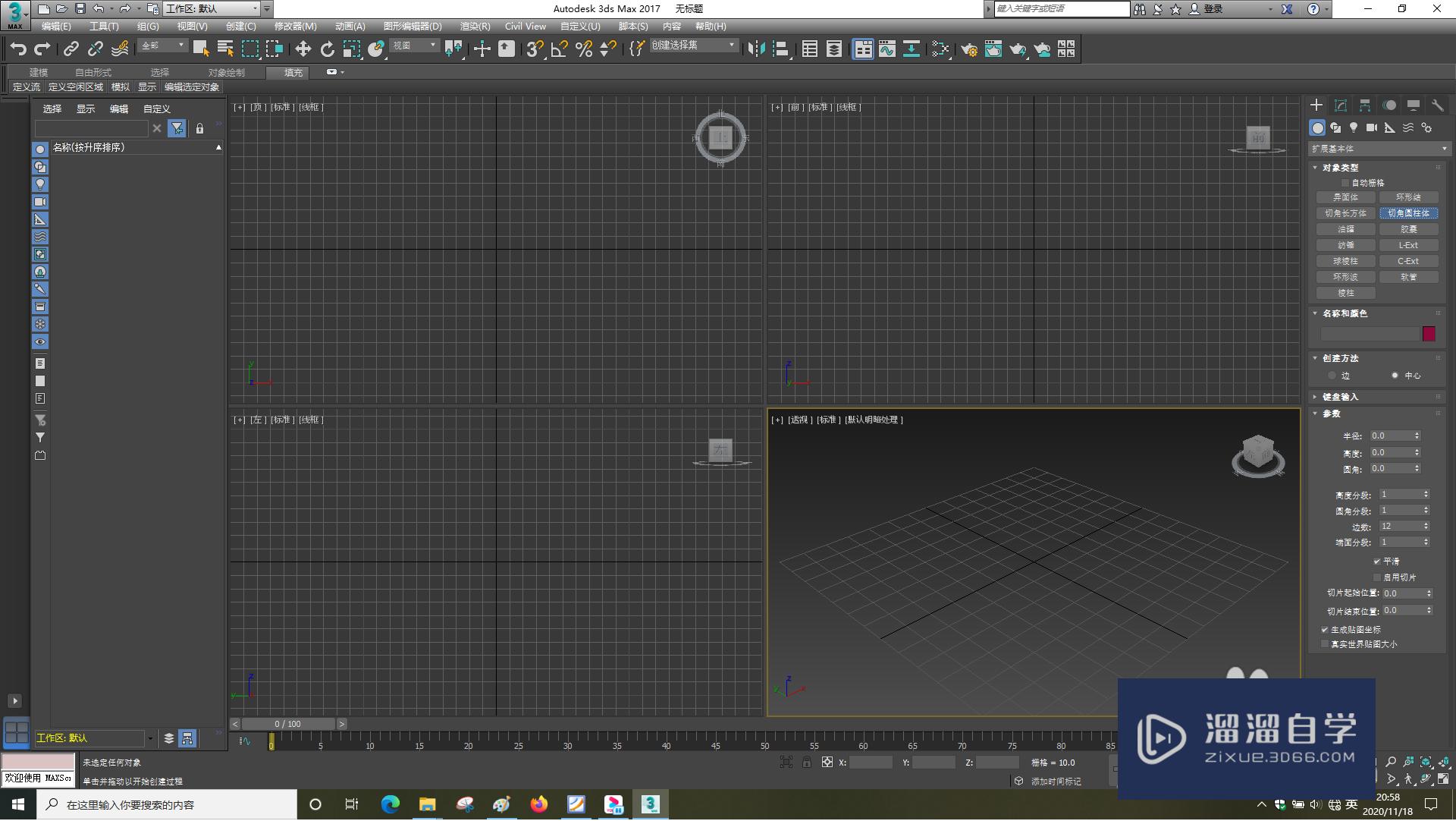Viewport: 1456px width, 821px height.
Task: Expand the 键盘输入 rollout
Action: (x=1340, y=397)
